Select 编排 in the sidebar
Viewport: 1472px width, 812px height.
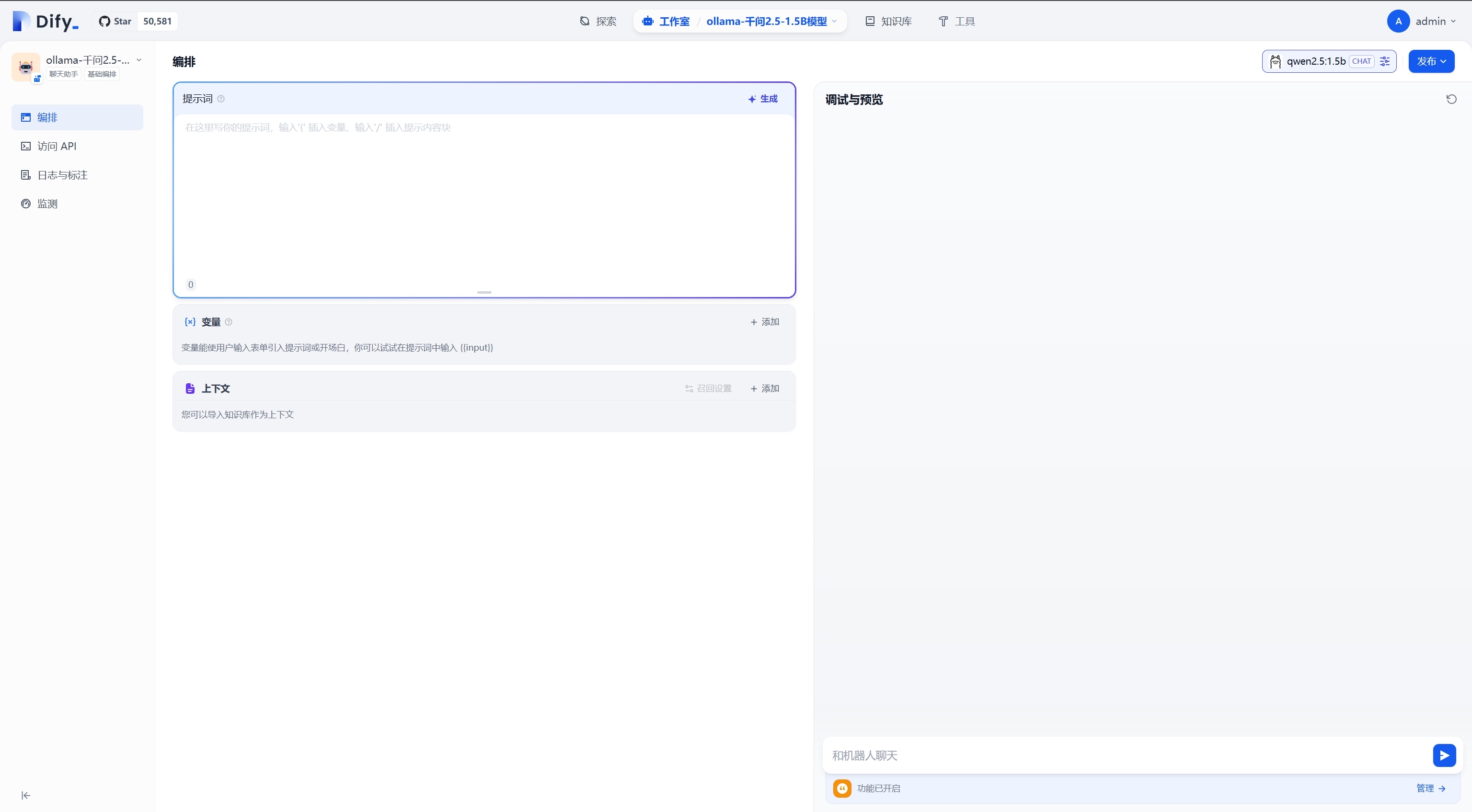coord(77,117)
